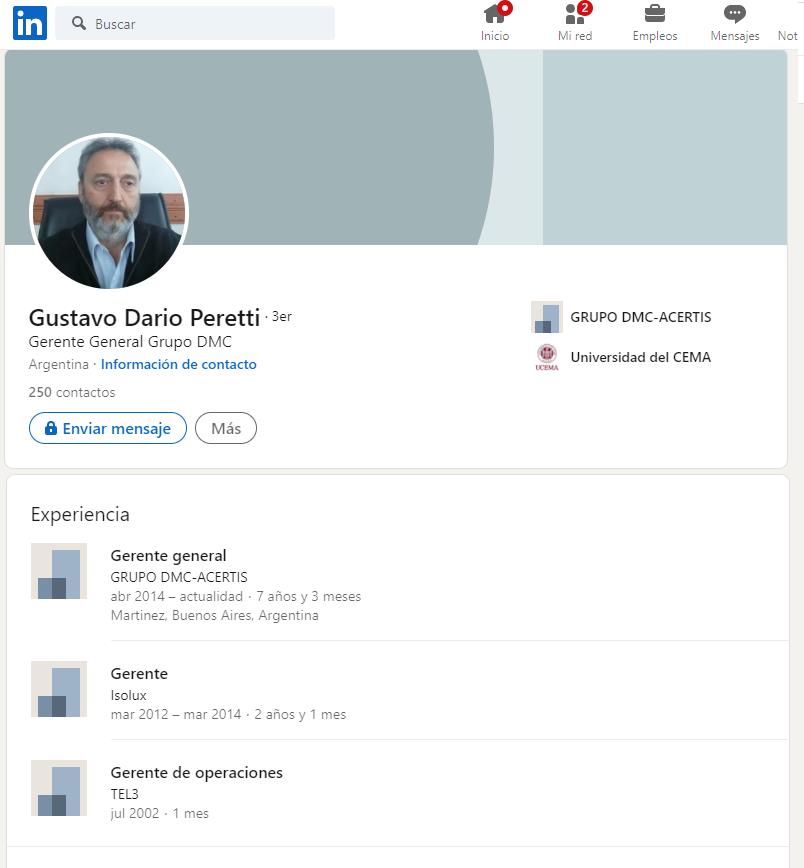Viewport: 804px width, 868px height.
Task: View the Mi red notifications badge
Action: click(585, 8)
